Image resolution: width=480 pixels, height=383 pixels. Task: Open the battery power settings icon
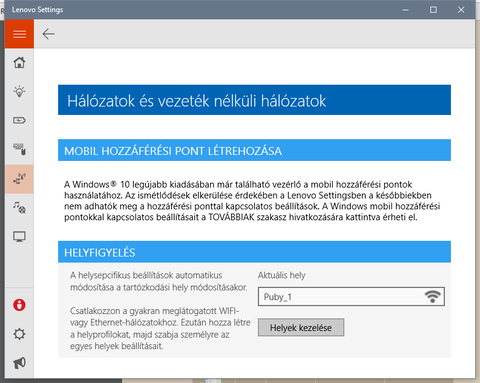point(19,120)
